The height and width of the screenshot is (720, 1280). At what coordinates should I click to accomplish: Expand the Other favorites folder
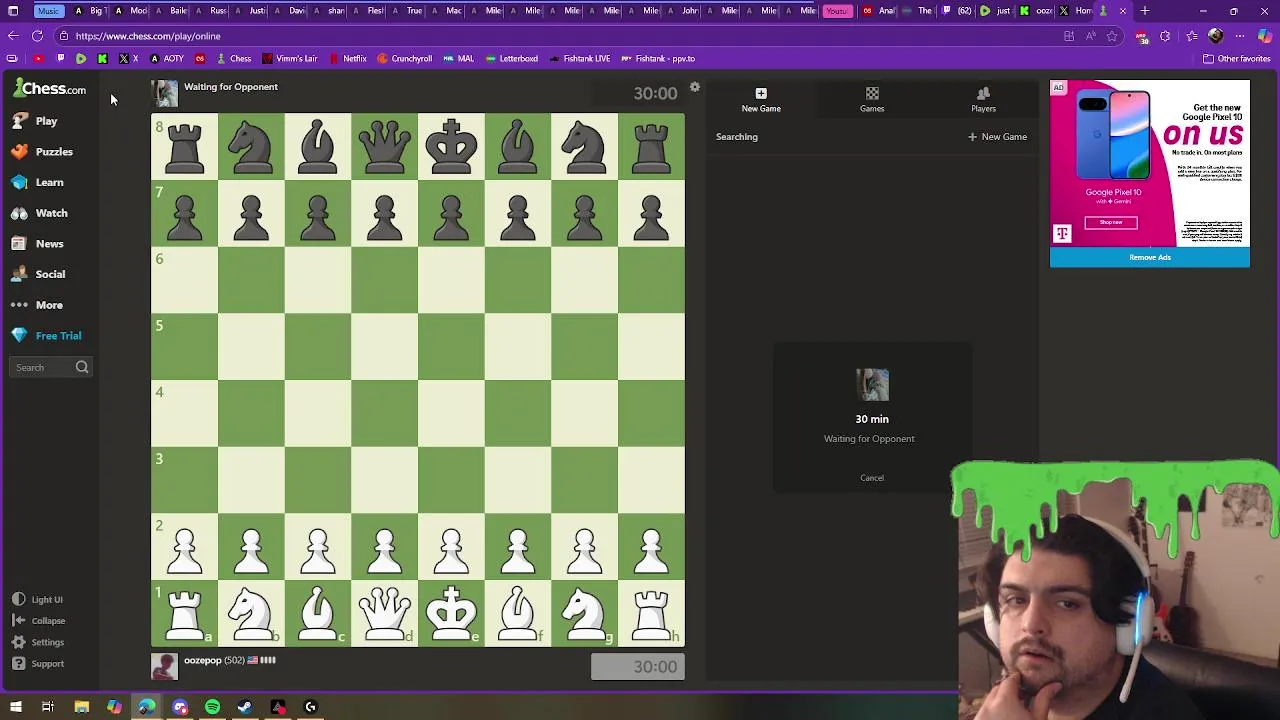[x=1236, y=59]
